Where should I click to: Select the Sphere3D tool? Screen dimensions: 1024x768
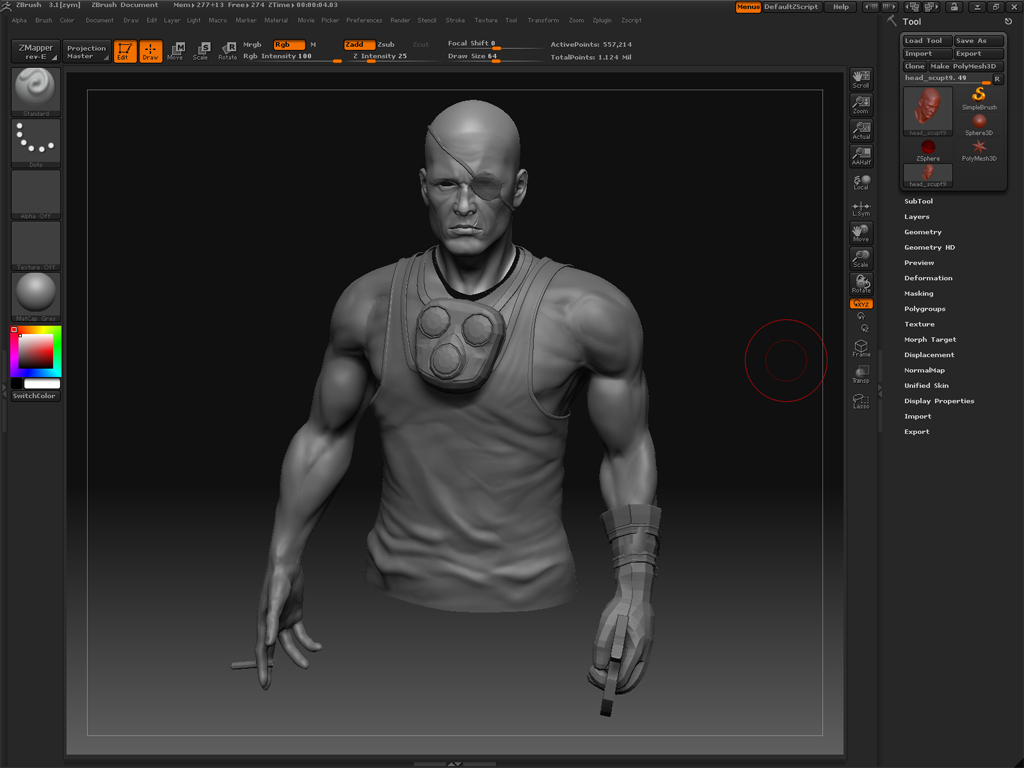tap(978, 124)
